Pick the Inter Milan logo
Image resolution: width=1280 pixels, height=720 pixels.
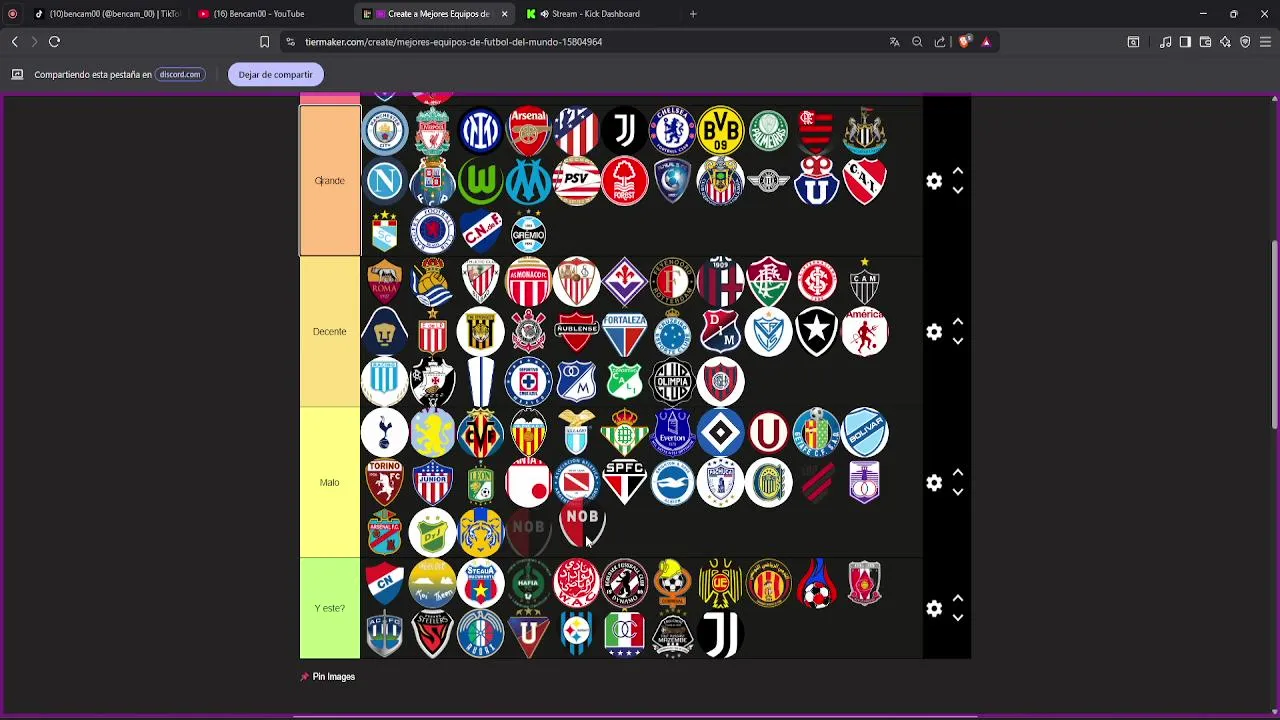click(x=480, y=131)
